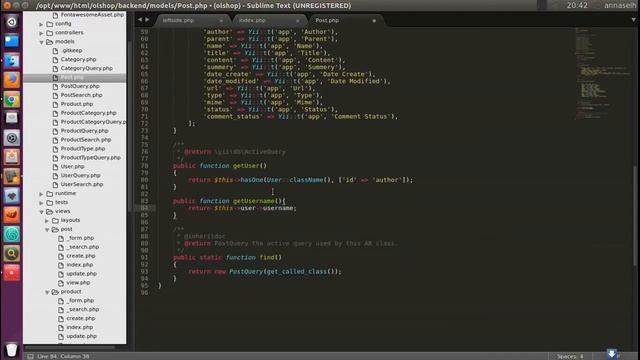640x360 pixels.
Task: Open the Ubuntu Software Center icon in dock
Action: pyautogui.click(x=11, y=157)
